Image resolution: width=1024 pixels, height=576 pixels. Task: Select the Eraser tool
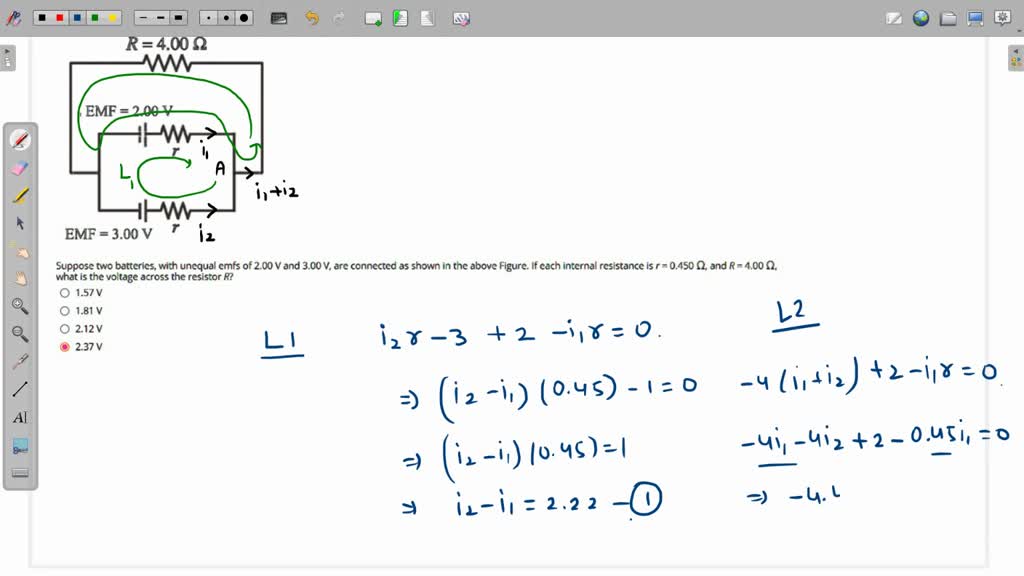(18, 167)
